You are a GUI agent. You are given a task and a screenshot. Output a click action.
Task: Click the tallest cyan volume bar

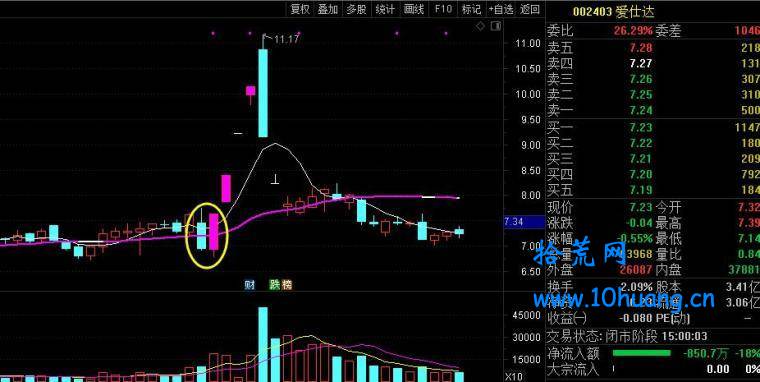[263, 344]
